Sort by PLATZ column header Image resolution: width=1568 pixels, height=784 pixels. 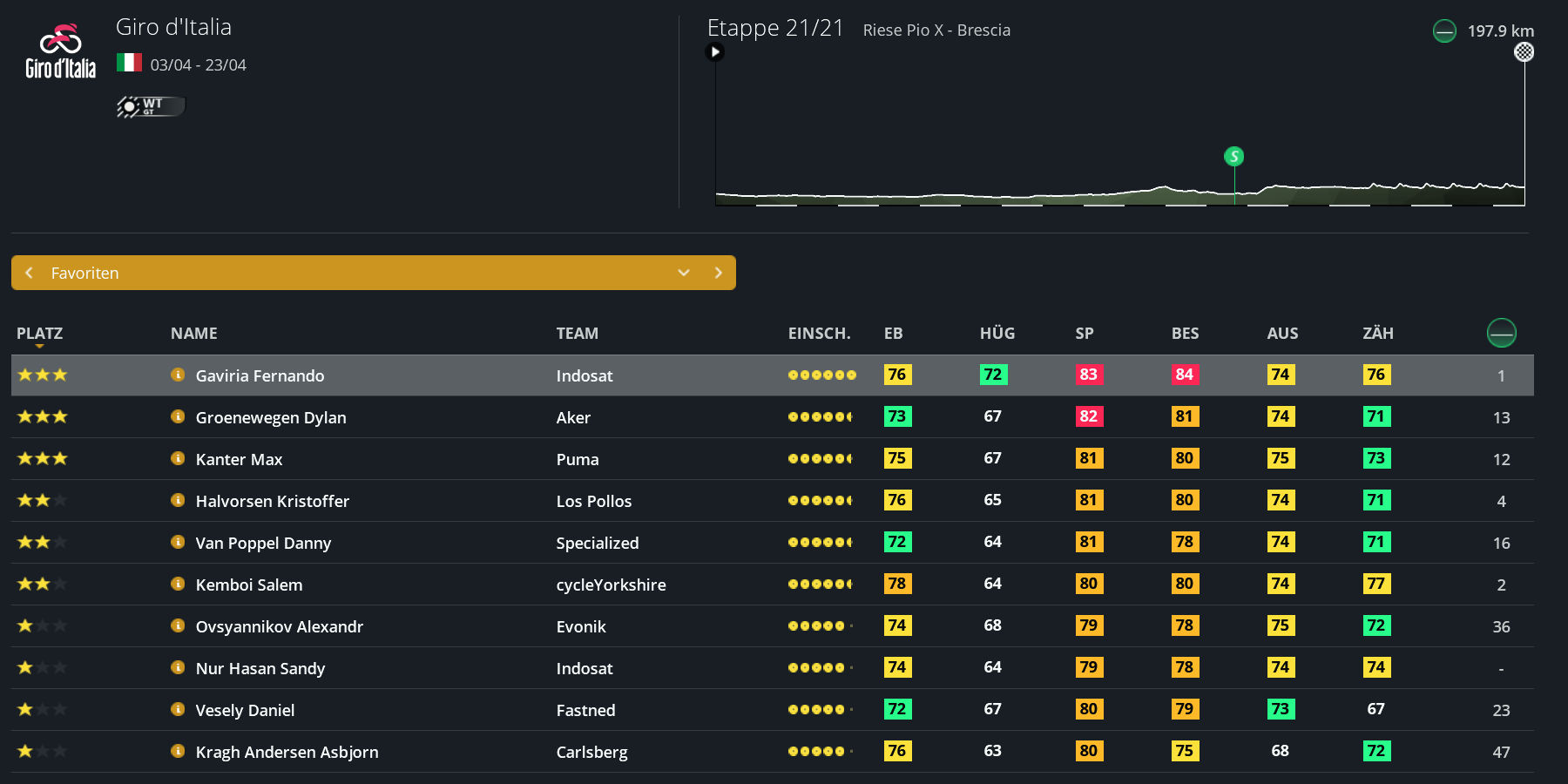39,334
